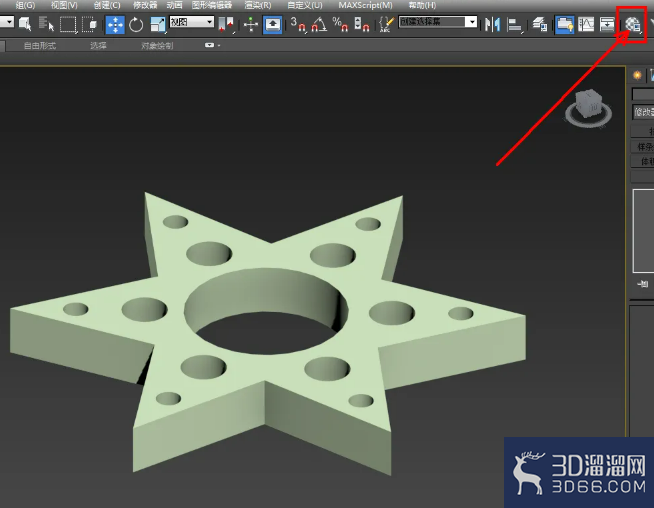Screen dimensions: 654x508
Task: Activate the Select and Rotate tool
Action: coord(136,25)
